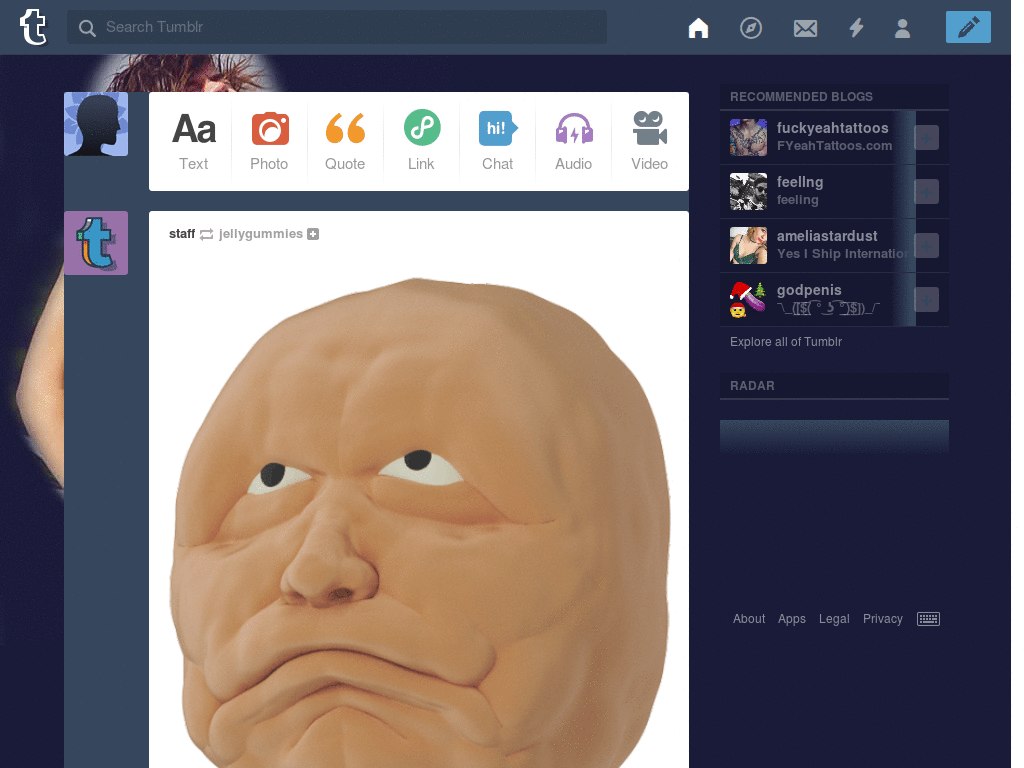
Task: Open the About footer link
Action: click(748, 618)
